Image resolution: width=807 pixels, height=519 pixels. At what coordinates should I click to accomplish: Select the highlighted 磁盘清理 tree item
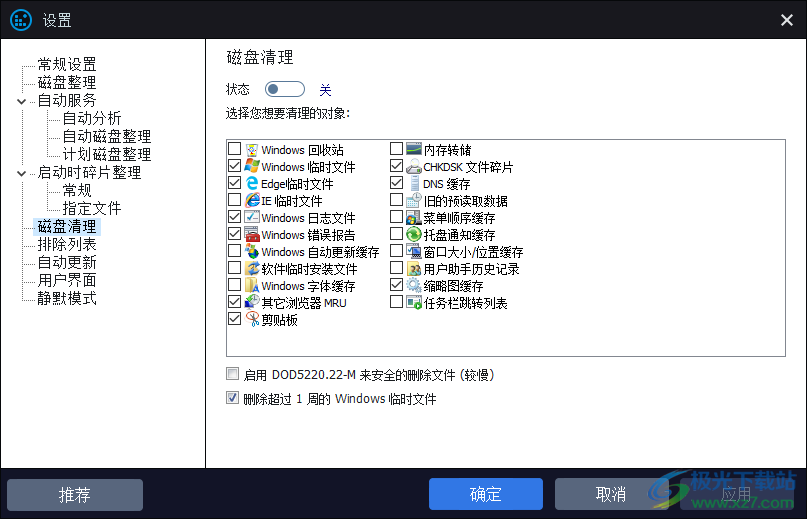coord(67,227)
